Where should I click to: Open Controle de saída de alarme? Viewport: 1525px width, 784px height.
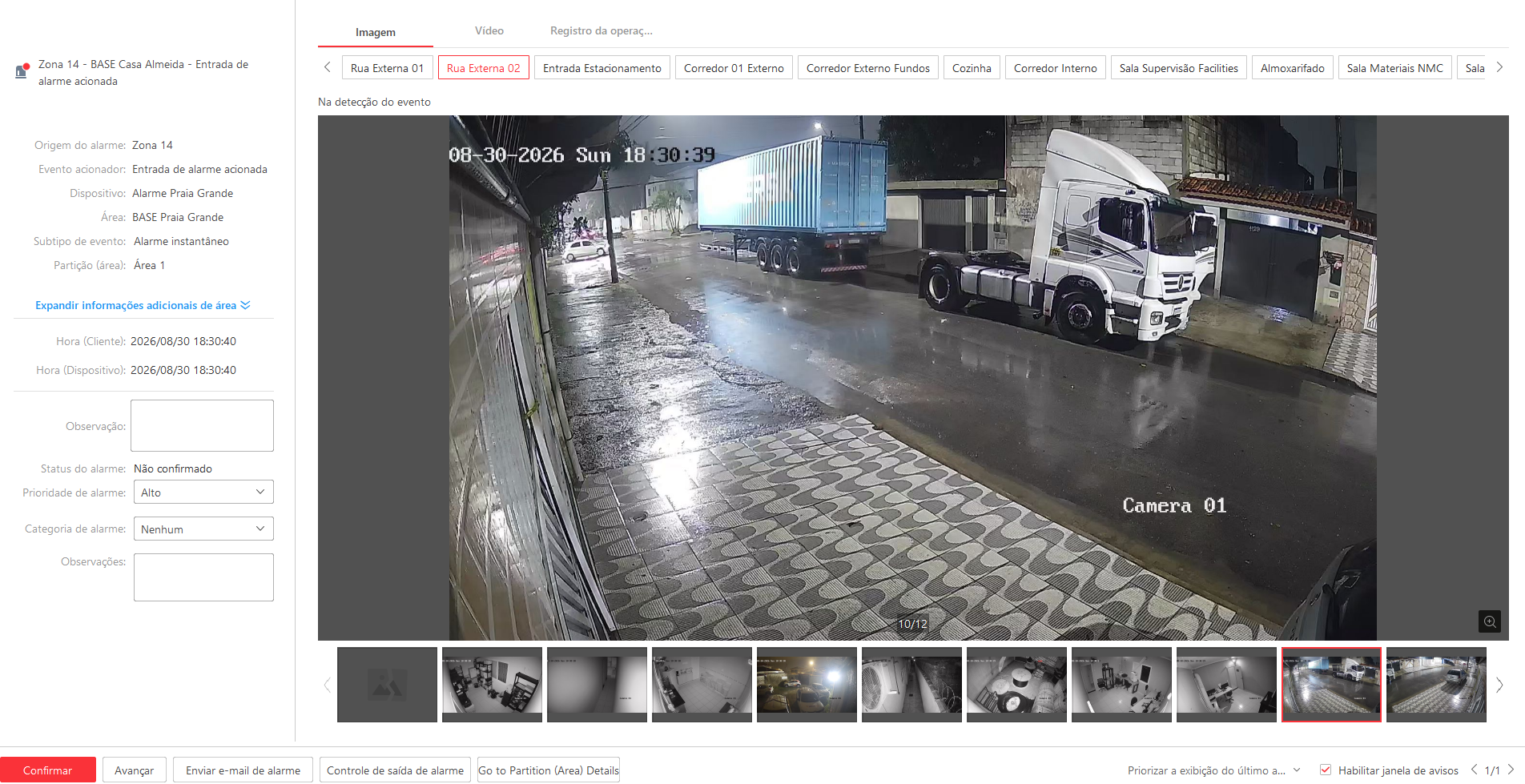coord(396,770)
